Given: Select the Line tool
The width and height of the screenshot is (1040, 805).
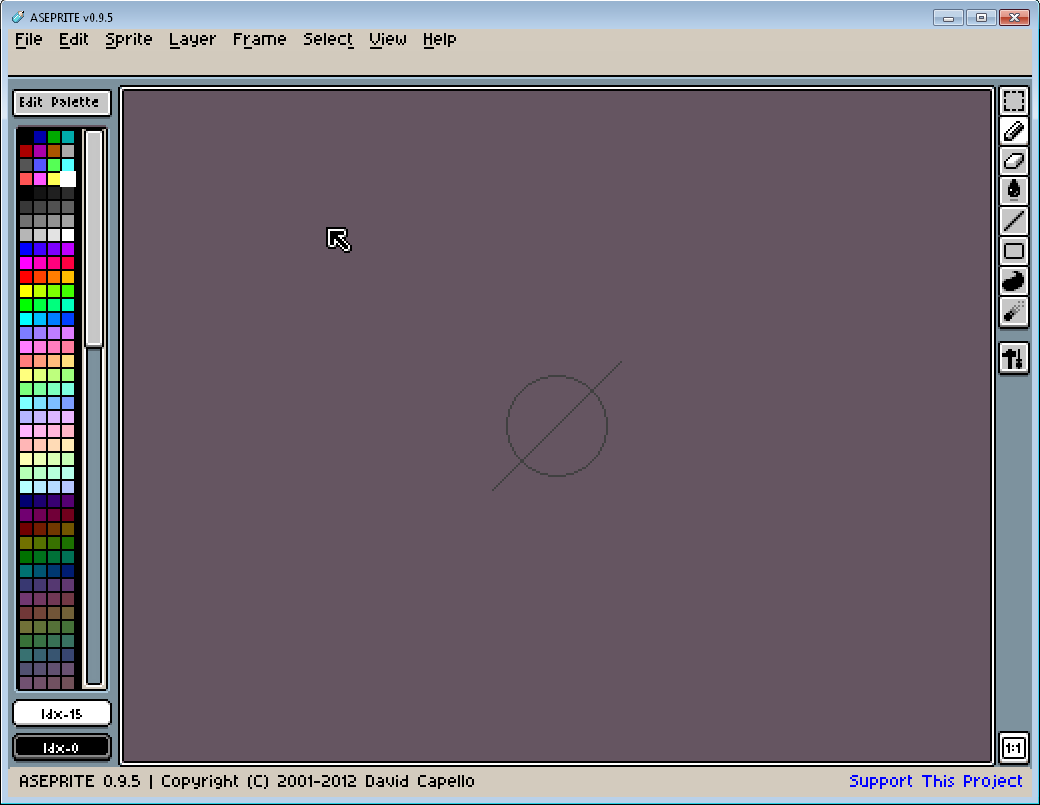Looking at the screenshot, I should pyautogui.click(x=1013, y=221).
